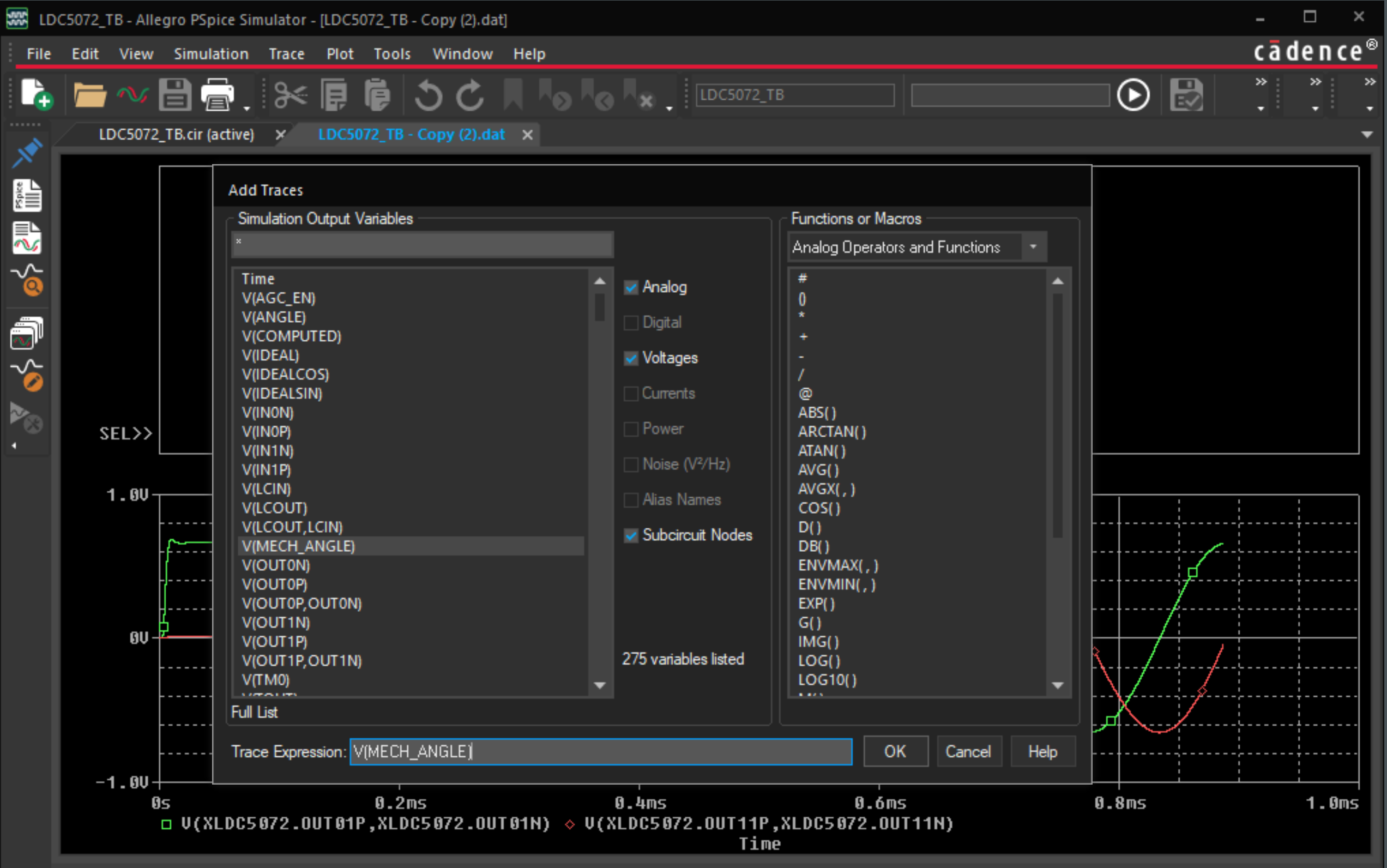Confirm the trace with the OK button

tap(895, 751)
